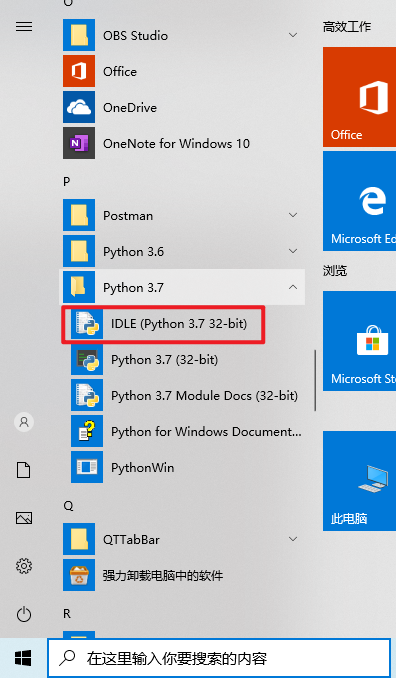Viewport: 396px width, 678px height.
Task: Click the 强力卸载电脑中的软件 label
Action: click(163, 576)
